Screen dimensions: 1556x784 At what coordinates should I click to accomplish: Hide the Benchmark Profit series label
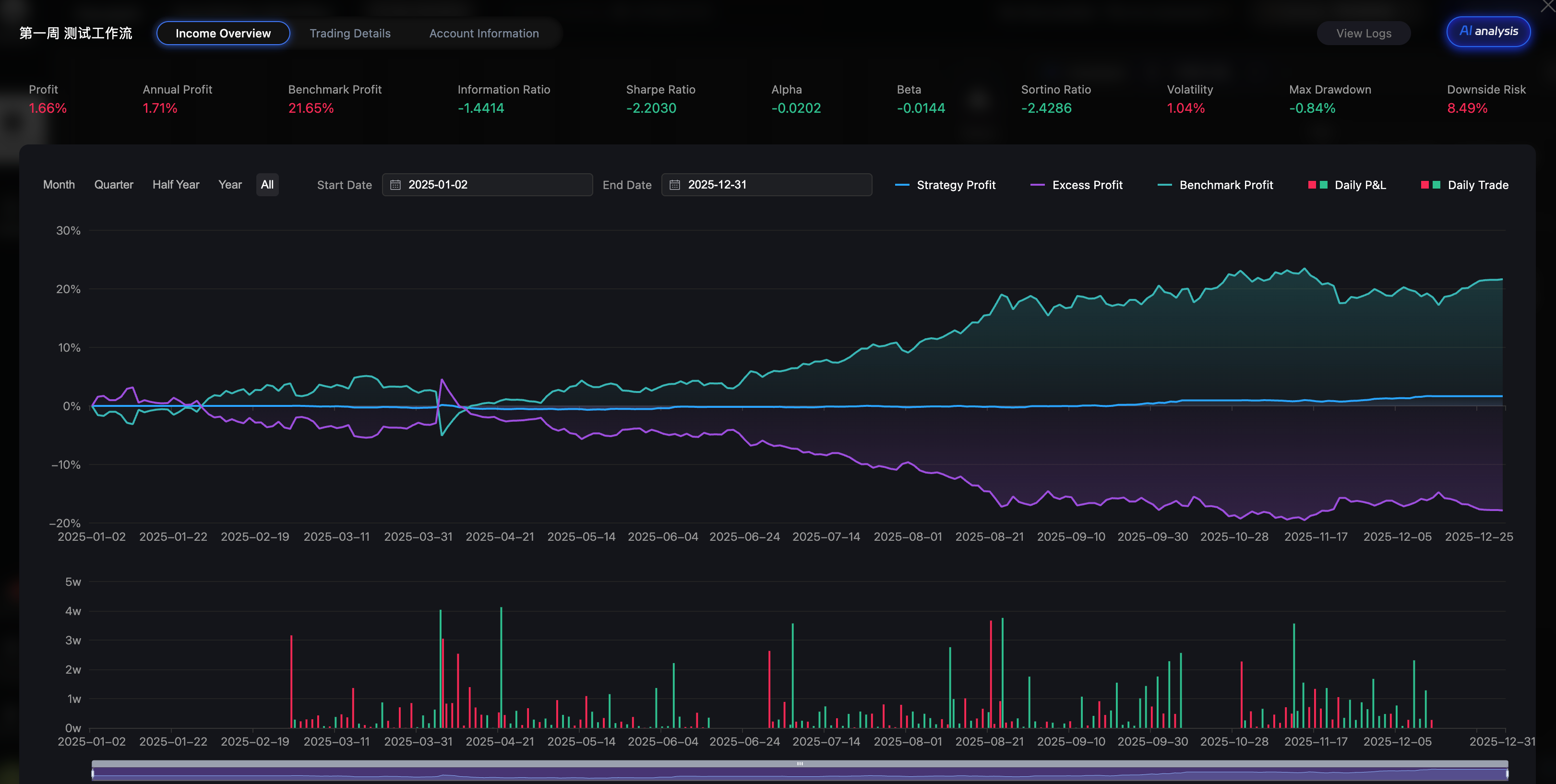(1226, 185)
